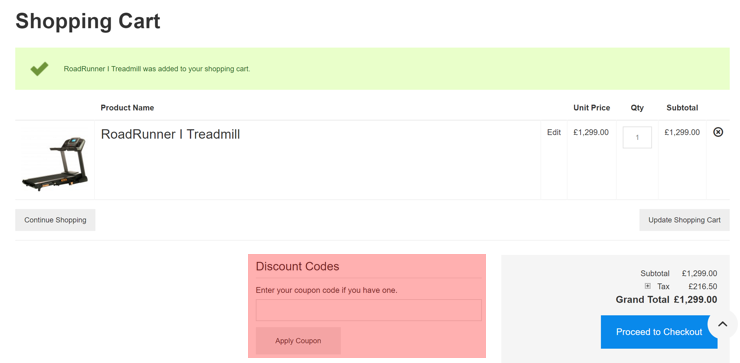Click the green success checkmark icon
This screenshot has width=740, height=363.
coord(39,69)
